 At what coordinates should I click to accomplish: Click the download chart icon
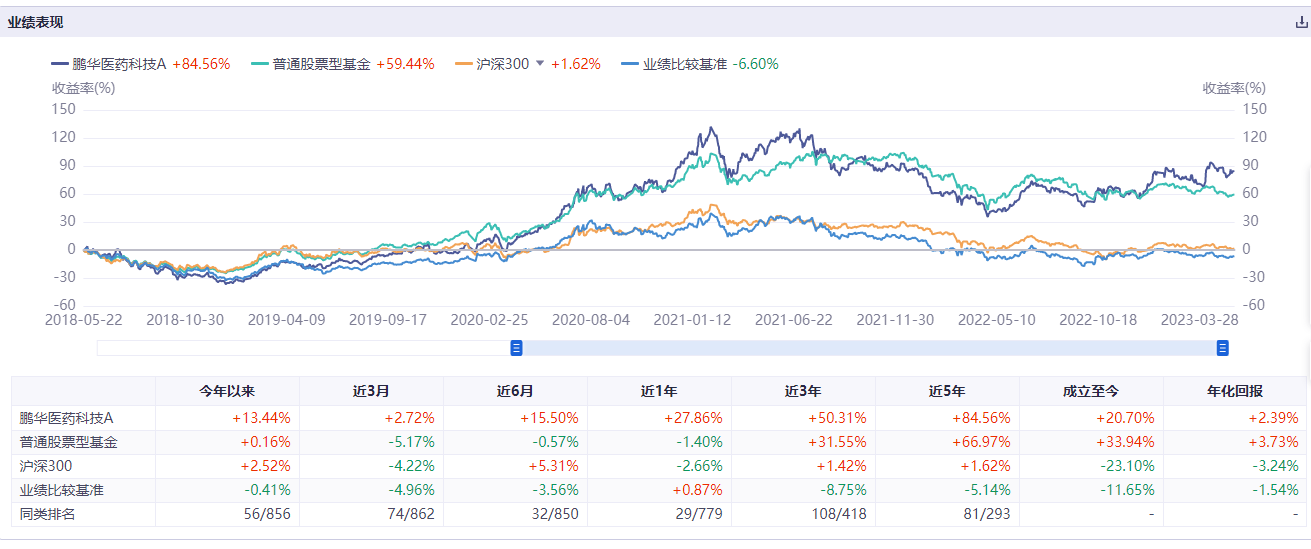[1301, 22]
